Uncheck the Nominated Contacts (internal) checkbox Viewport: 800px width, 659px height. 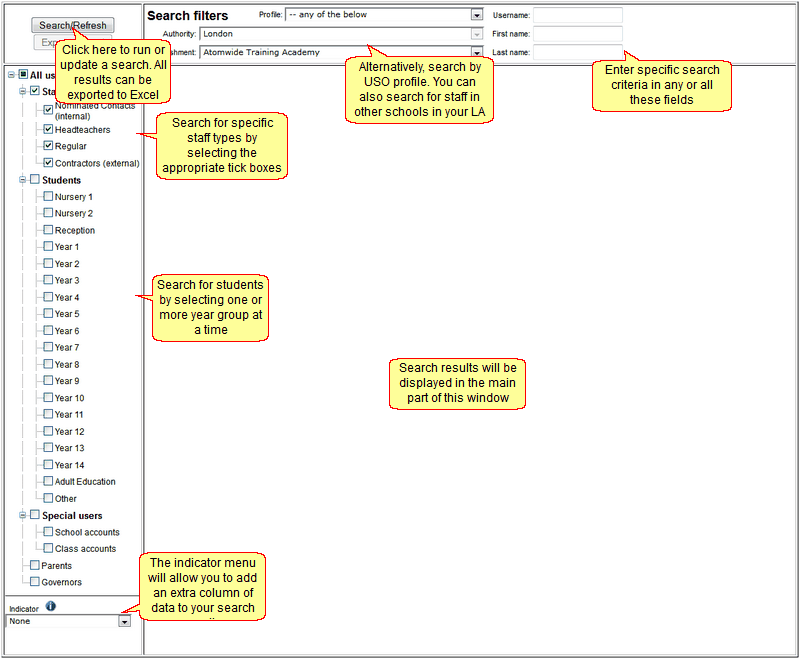(x=48, y=110)
